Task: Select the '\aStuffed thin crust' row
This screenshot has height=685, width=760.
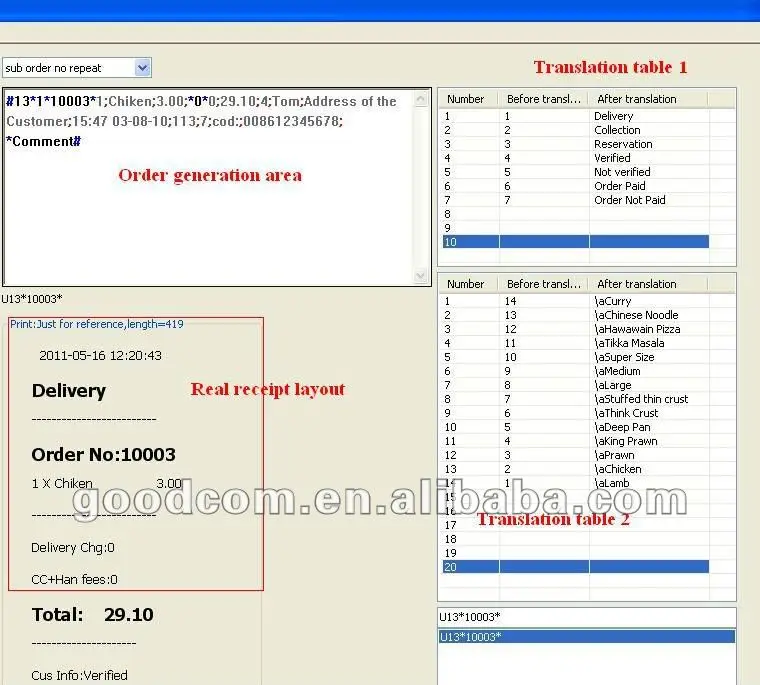Action: coord(576,399)
